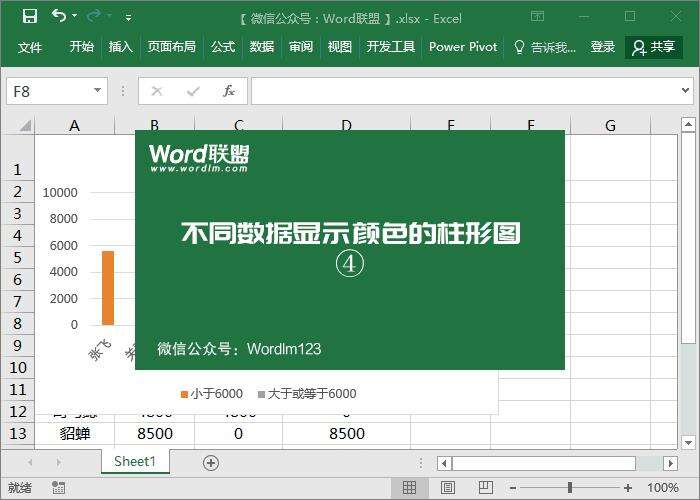Expand the formula bar chevron
This screenshot has width=700, height=500.
pyautogui.click(x=685, y=91)
